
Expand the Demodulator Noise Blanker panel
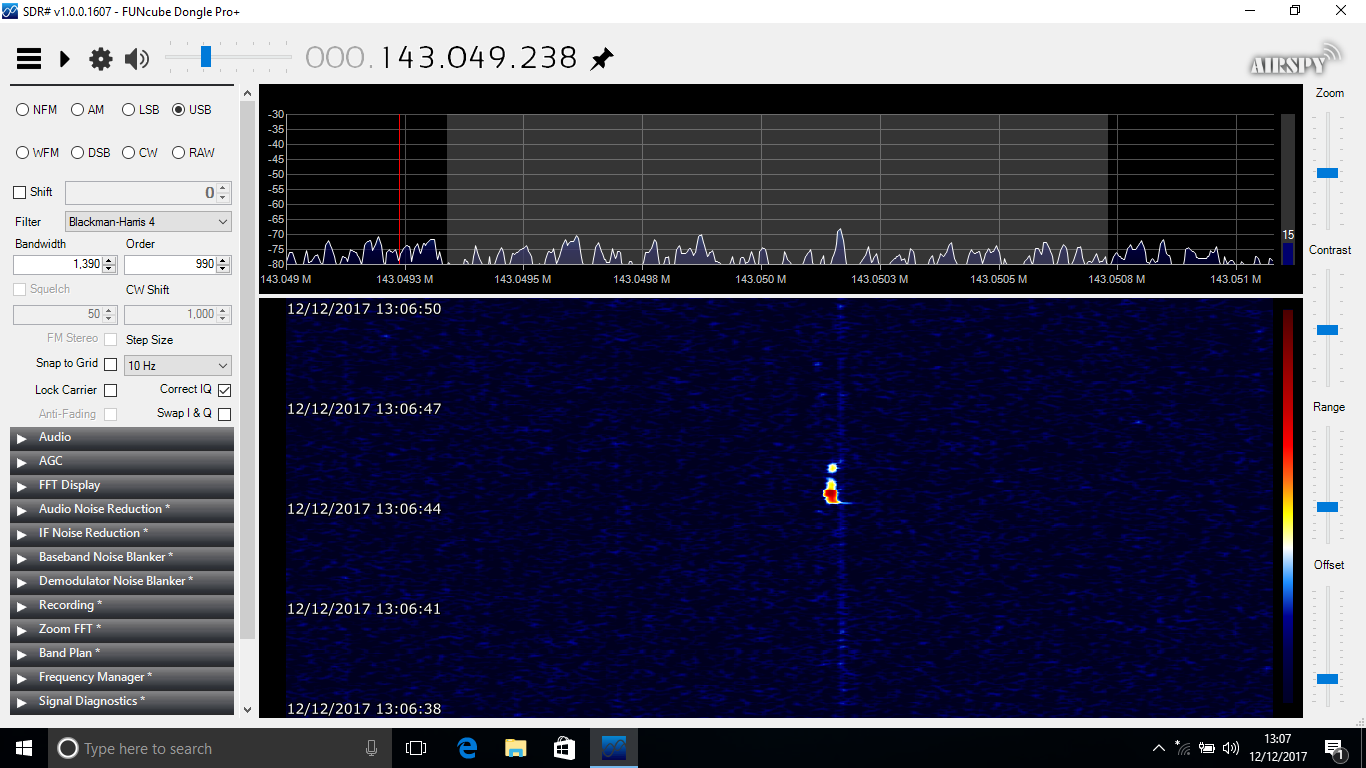tap(122, 582)
